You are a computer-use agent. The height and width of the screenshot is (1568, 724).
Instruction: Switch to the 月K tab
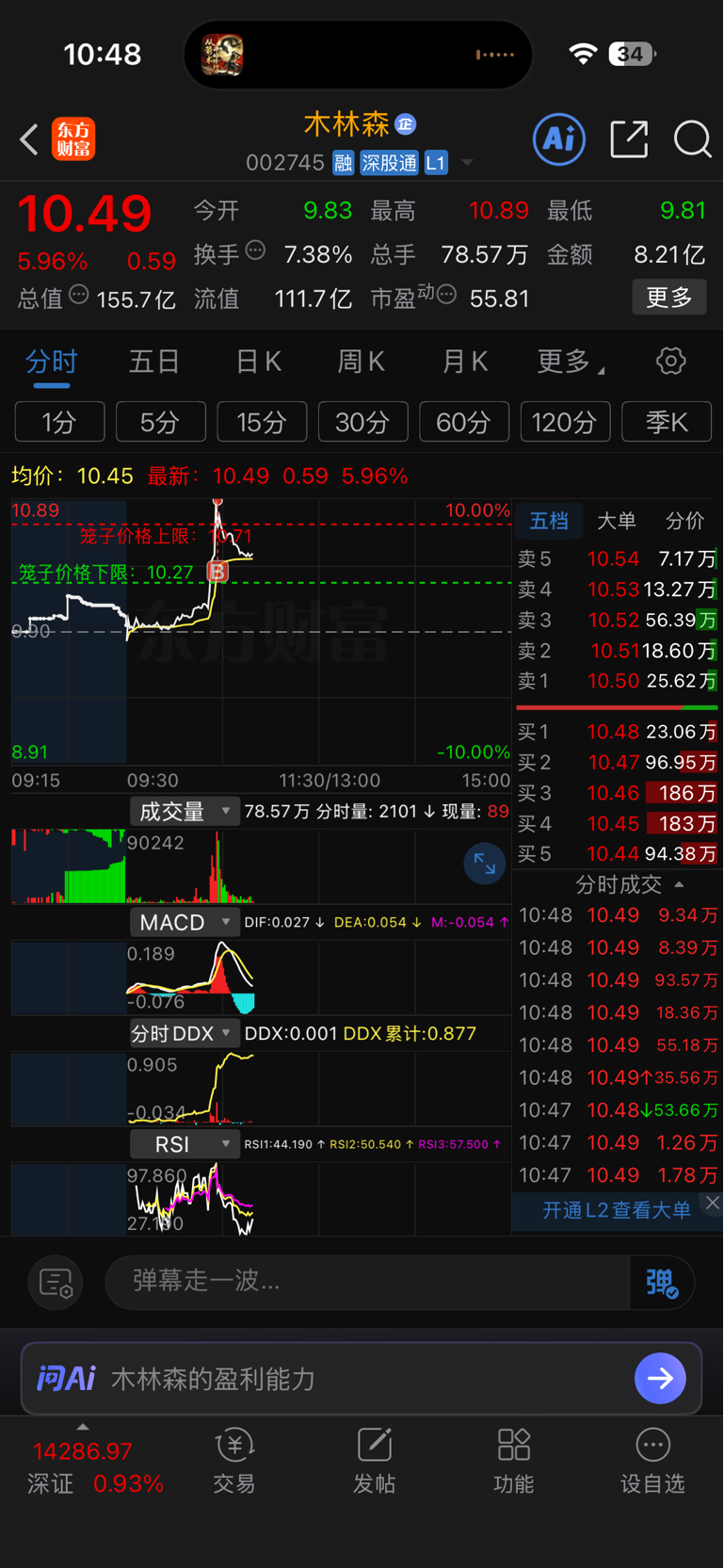click(x=464, y=361)
